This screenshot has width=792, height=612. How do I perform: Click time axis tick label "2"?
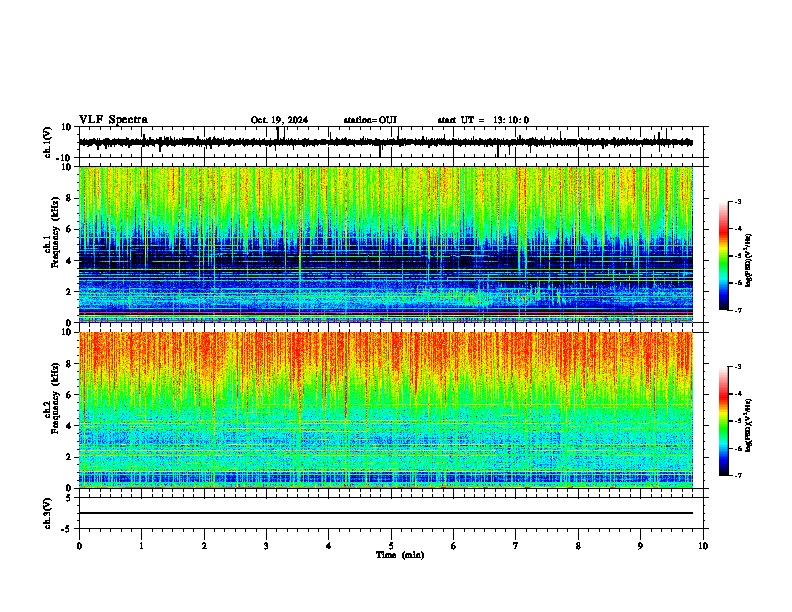pos(204,546)
